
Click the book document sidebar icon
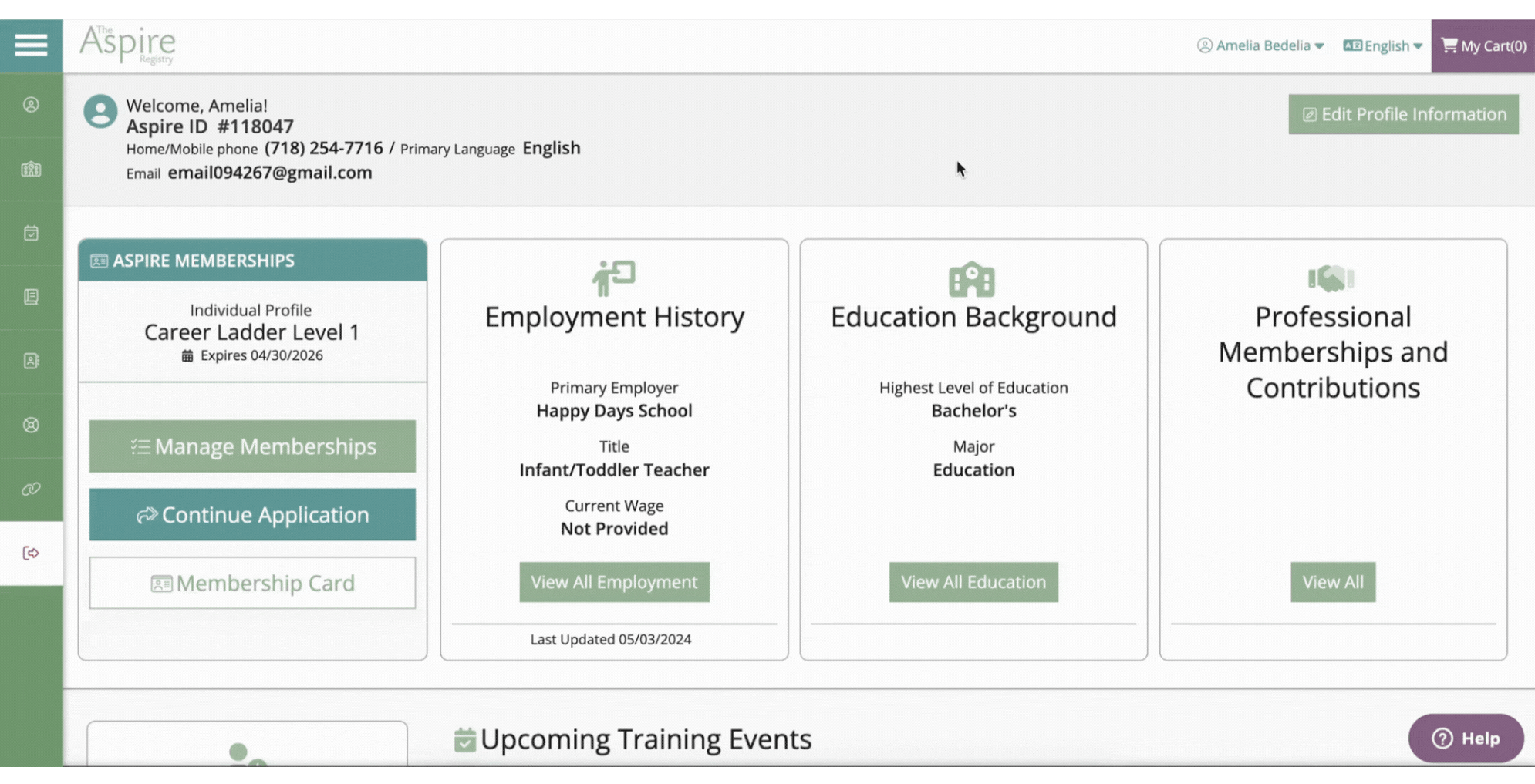31,297
